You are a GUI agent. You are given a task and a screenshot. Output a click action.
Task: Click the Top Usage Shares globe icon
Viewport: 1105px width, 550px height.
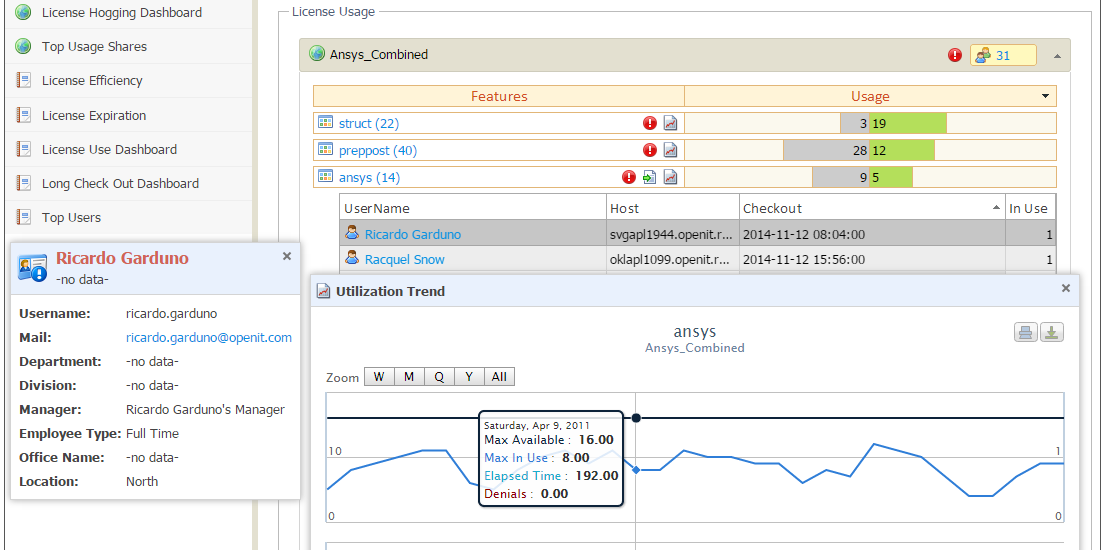pos(23,47)
